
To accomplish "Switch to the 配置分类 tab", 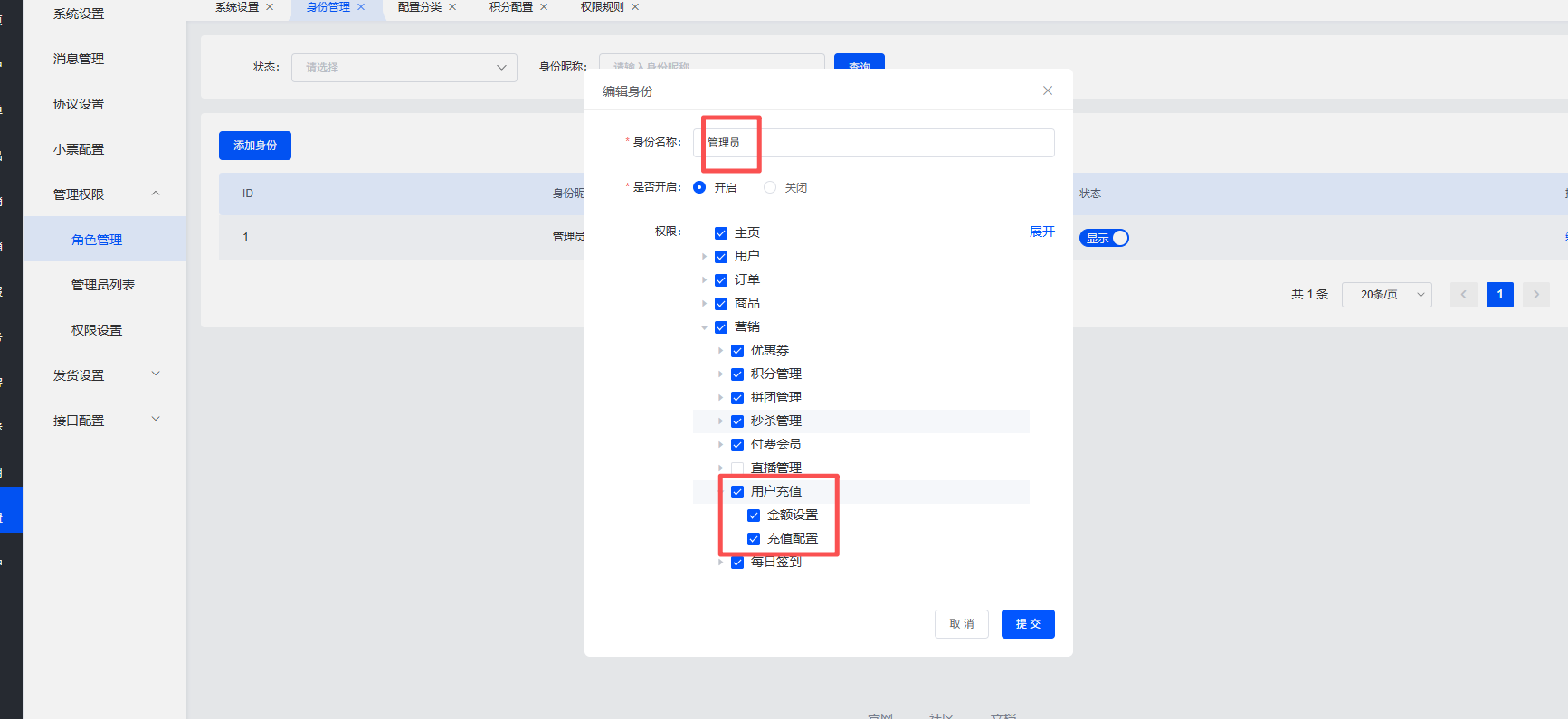I will (420, 7).
